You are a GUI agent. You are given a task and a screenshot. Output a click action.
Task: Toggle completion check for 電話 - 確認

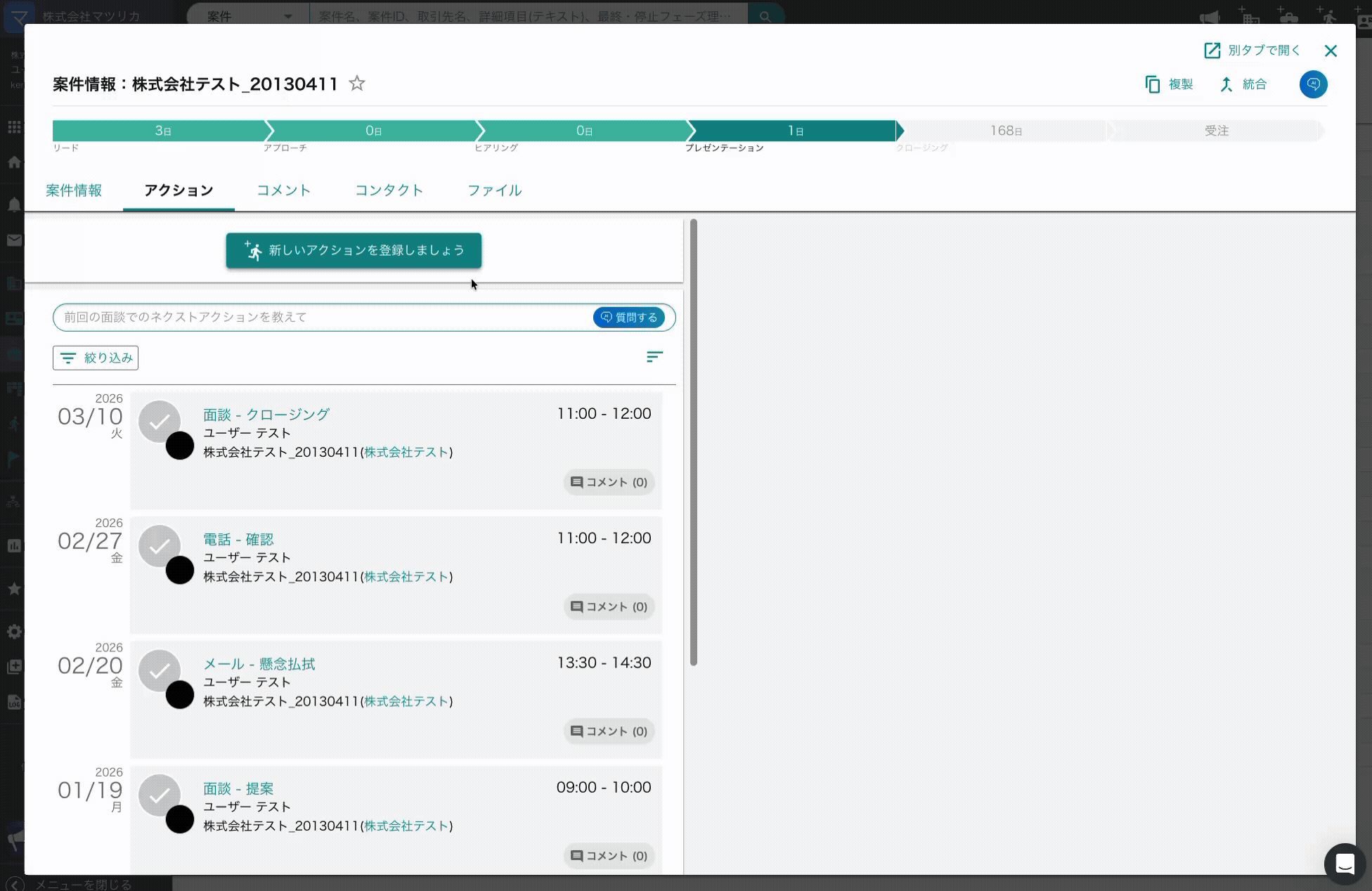click(160, 545)
